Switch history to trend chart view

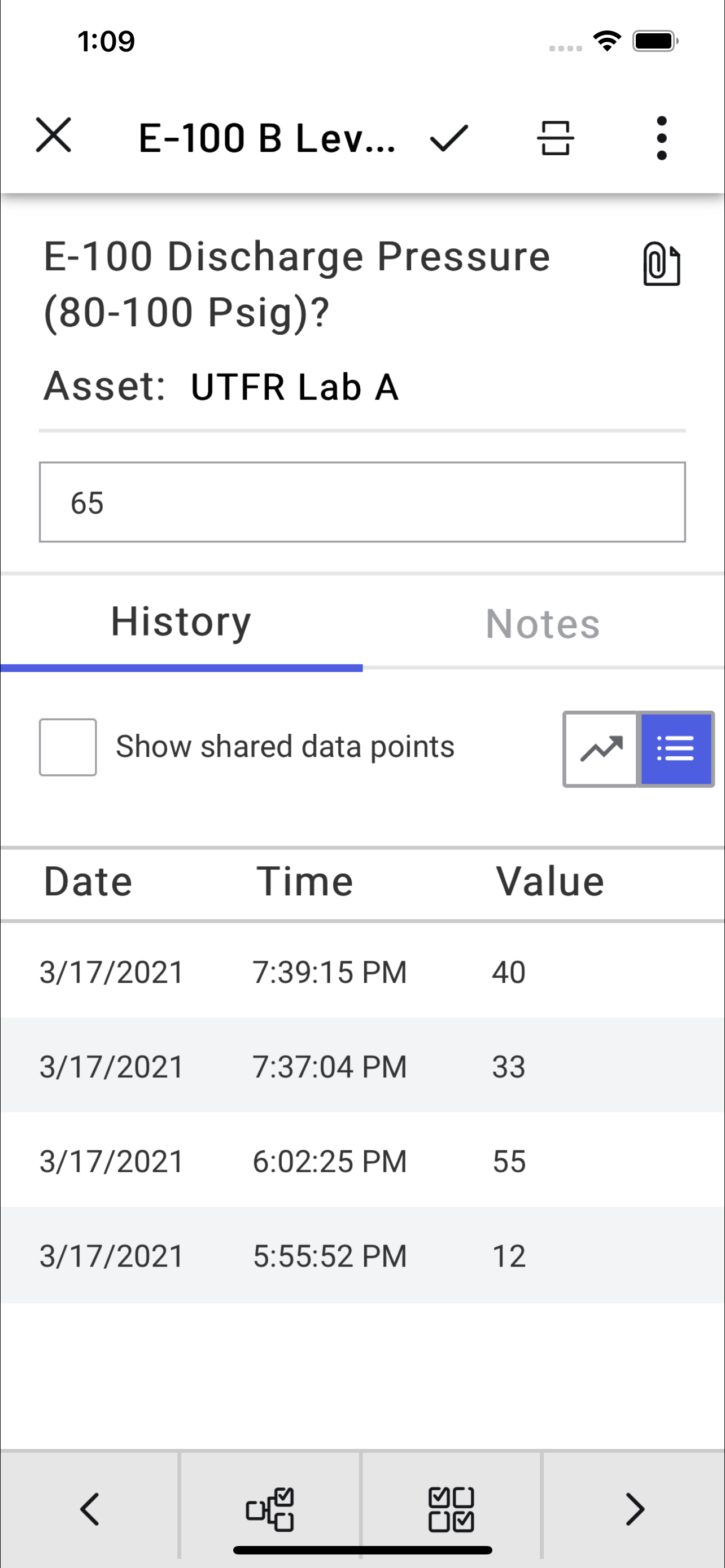point(600,748)
